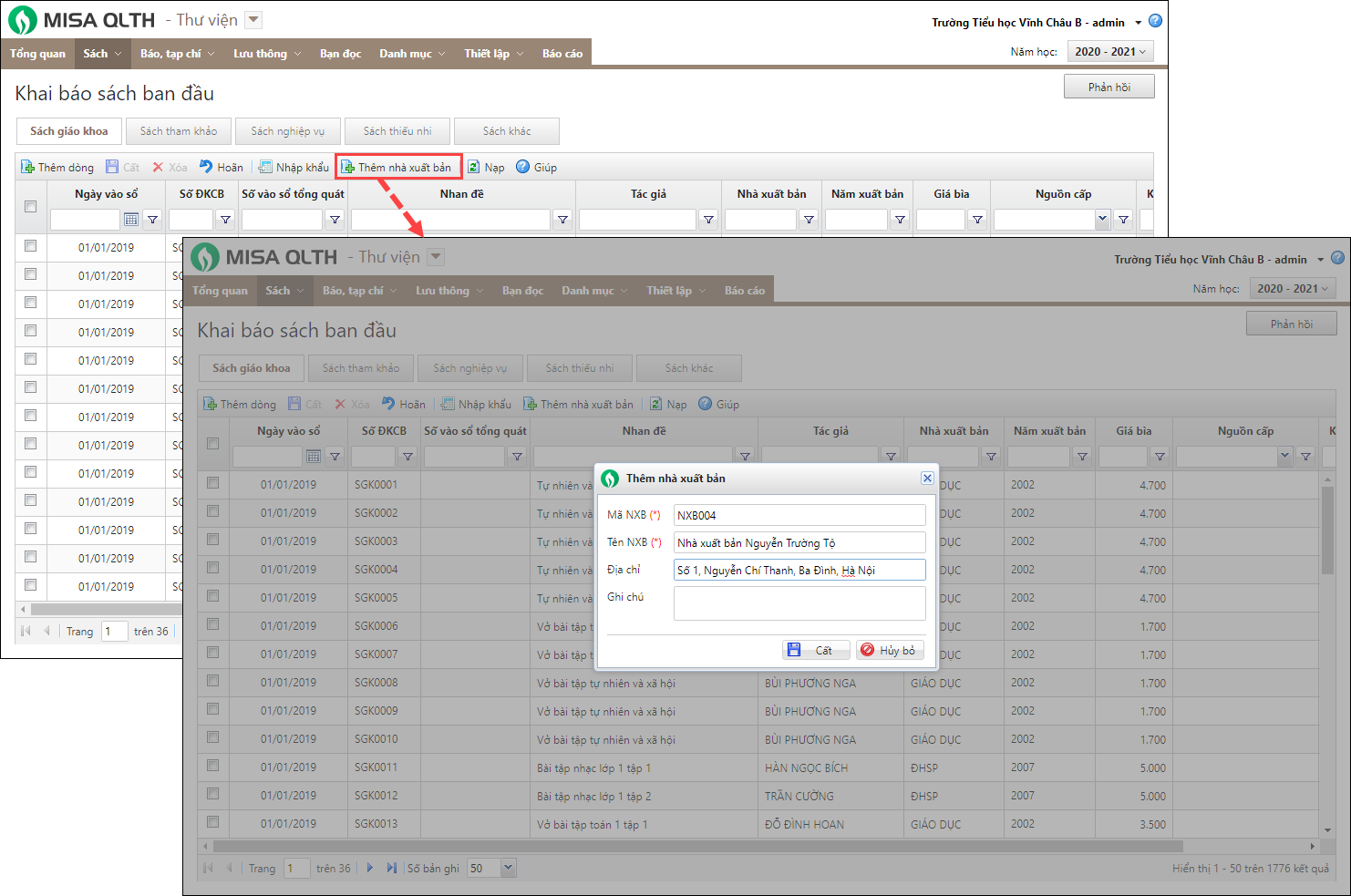Screen dimensions: 1351x896
Task: Switch to Sách tham khảo tab in undimmed window
Action: [179, 131]
